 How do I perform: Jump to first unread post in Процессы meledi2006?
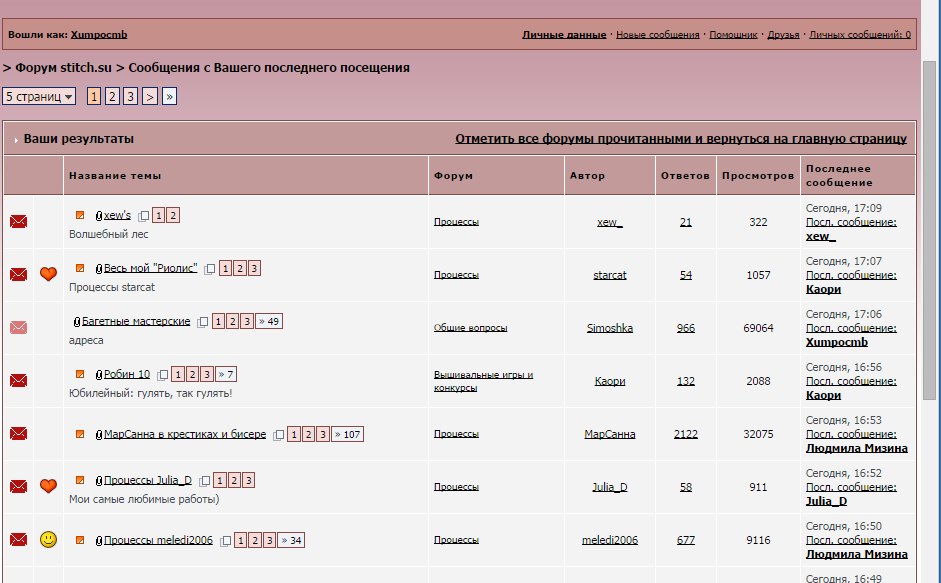pyautogui.click(x=80, y=540)
